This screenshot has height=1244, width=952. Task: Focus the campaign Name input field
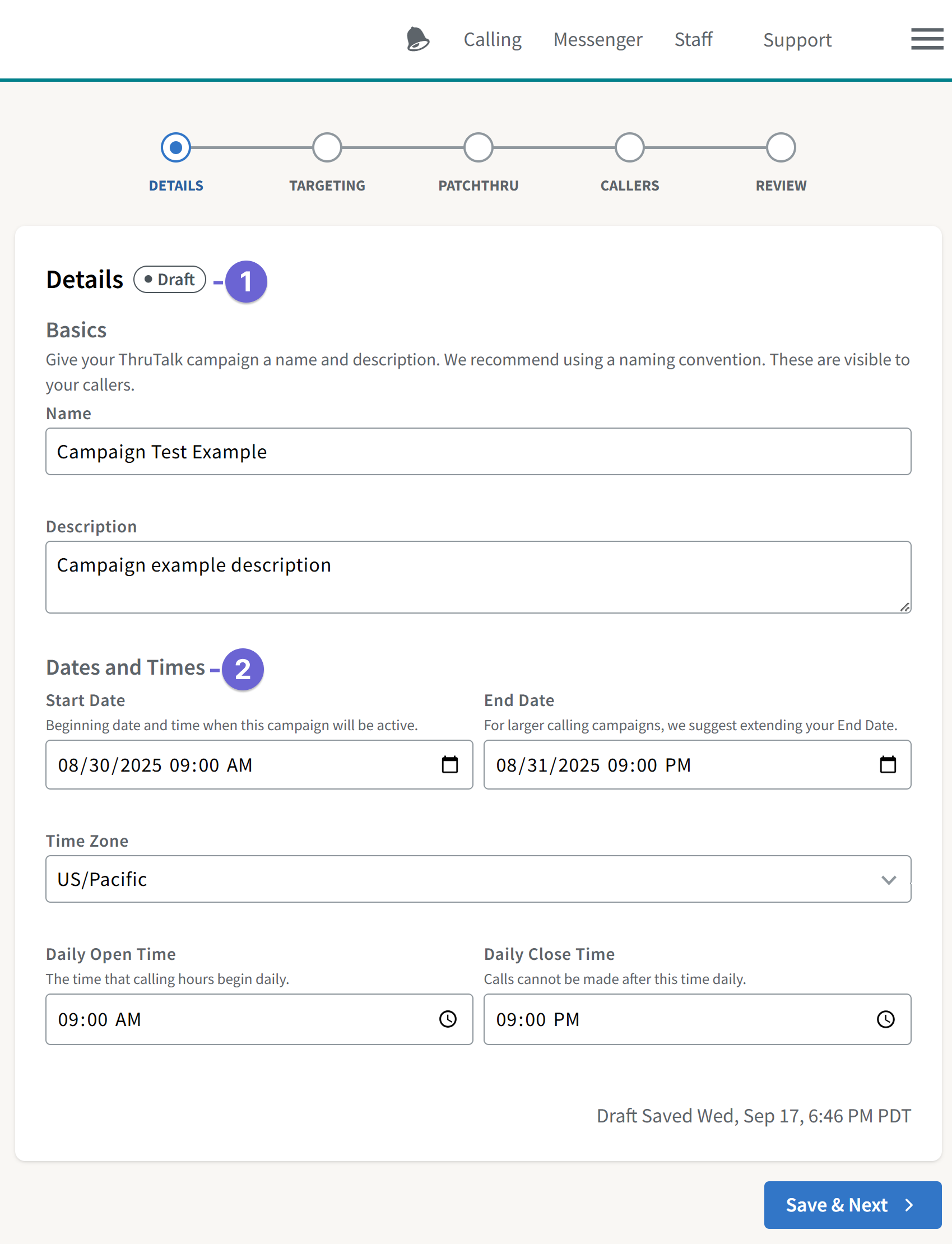pyautogui.click(x=479, y=451)
